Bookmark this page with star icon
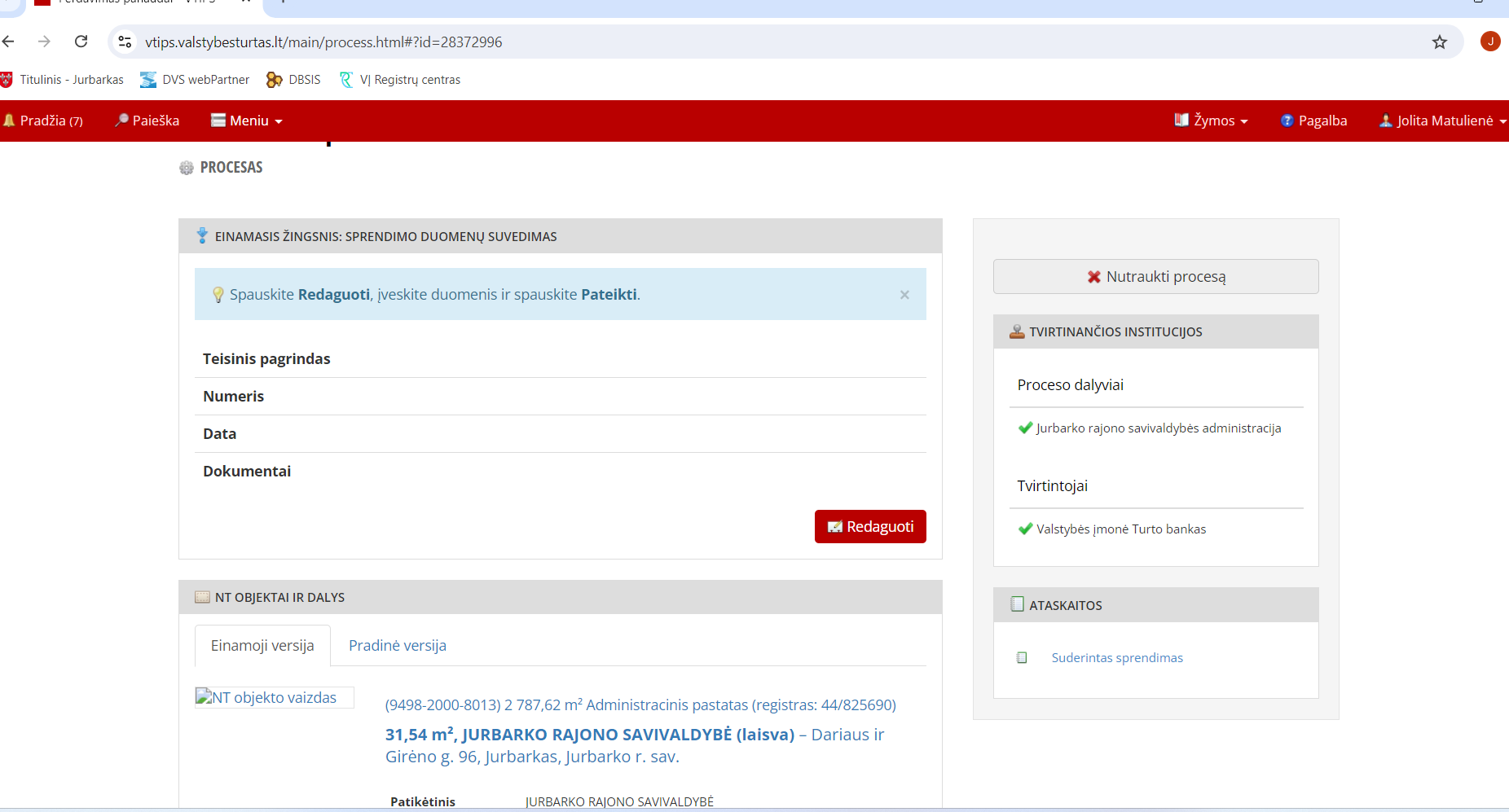The image size is (1509, 812). coord(1439,42)
